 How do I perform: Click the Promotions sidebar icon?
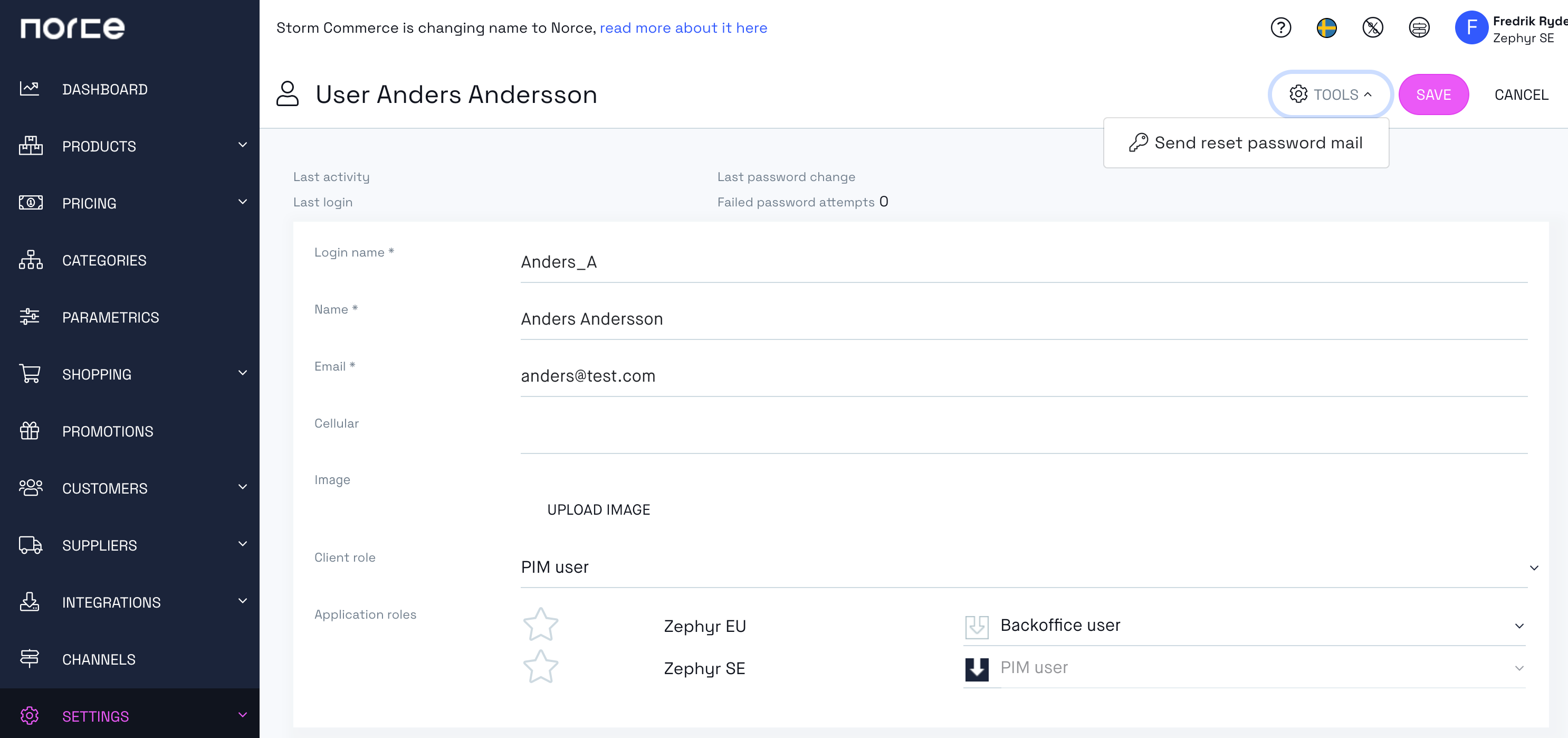point(30,431)
